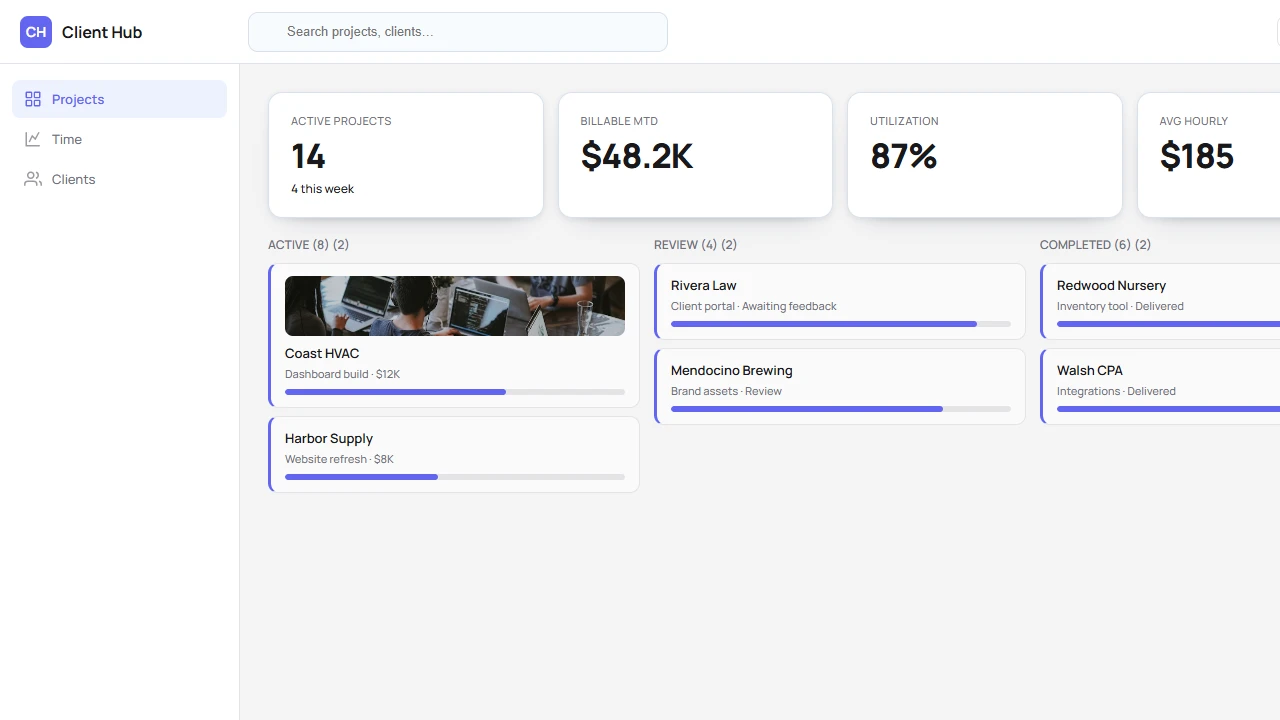The width and height of the screenshot is (1280, 720).
Task: Open the Mendocino Brewing project card
Action: pyautogui.click(x=840, y=386)
